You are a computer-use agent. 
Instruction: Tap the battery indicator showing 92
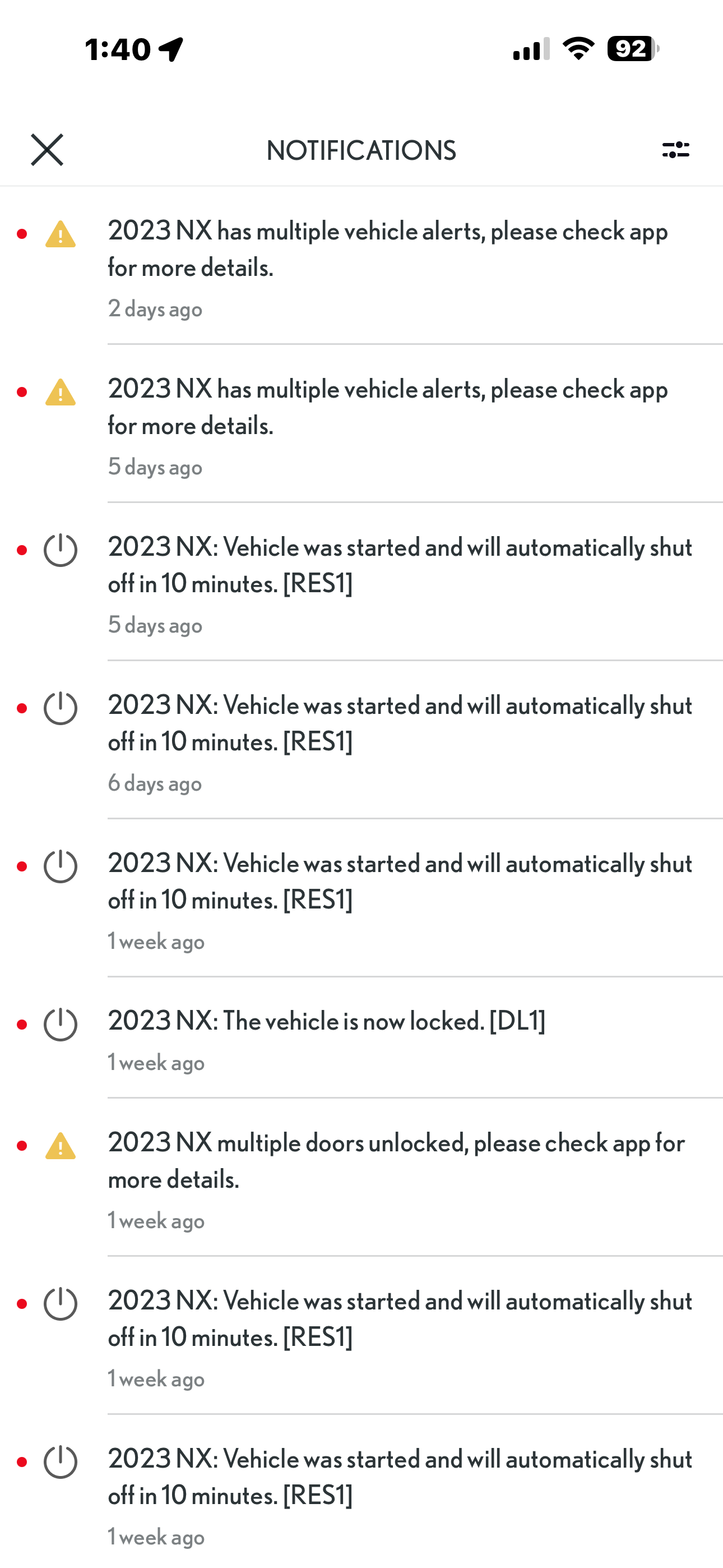tap(632, 49)
